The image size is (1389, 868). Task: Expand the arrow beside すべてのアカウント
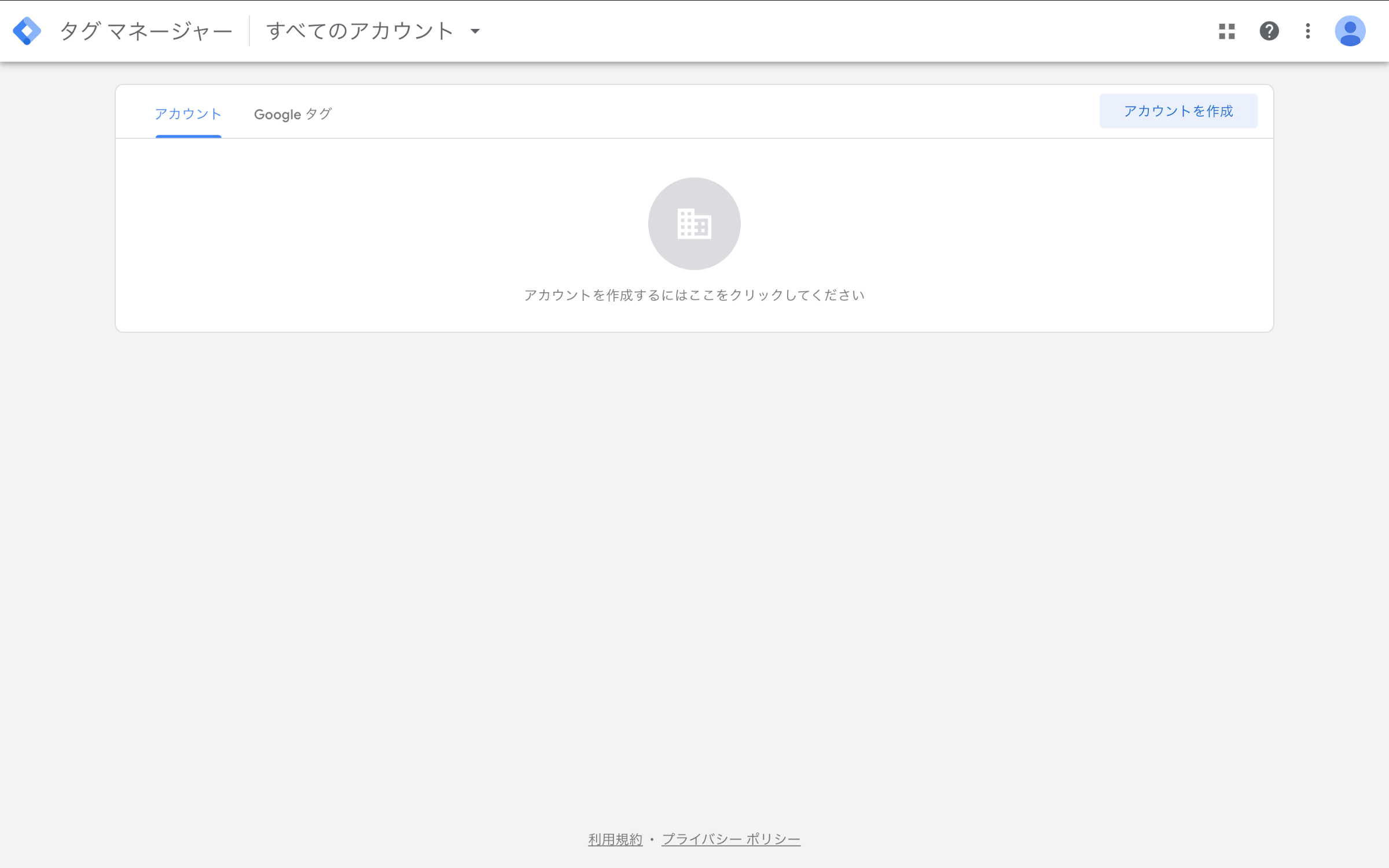tap(475, 31)
